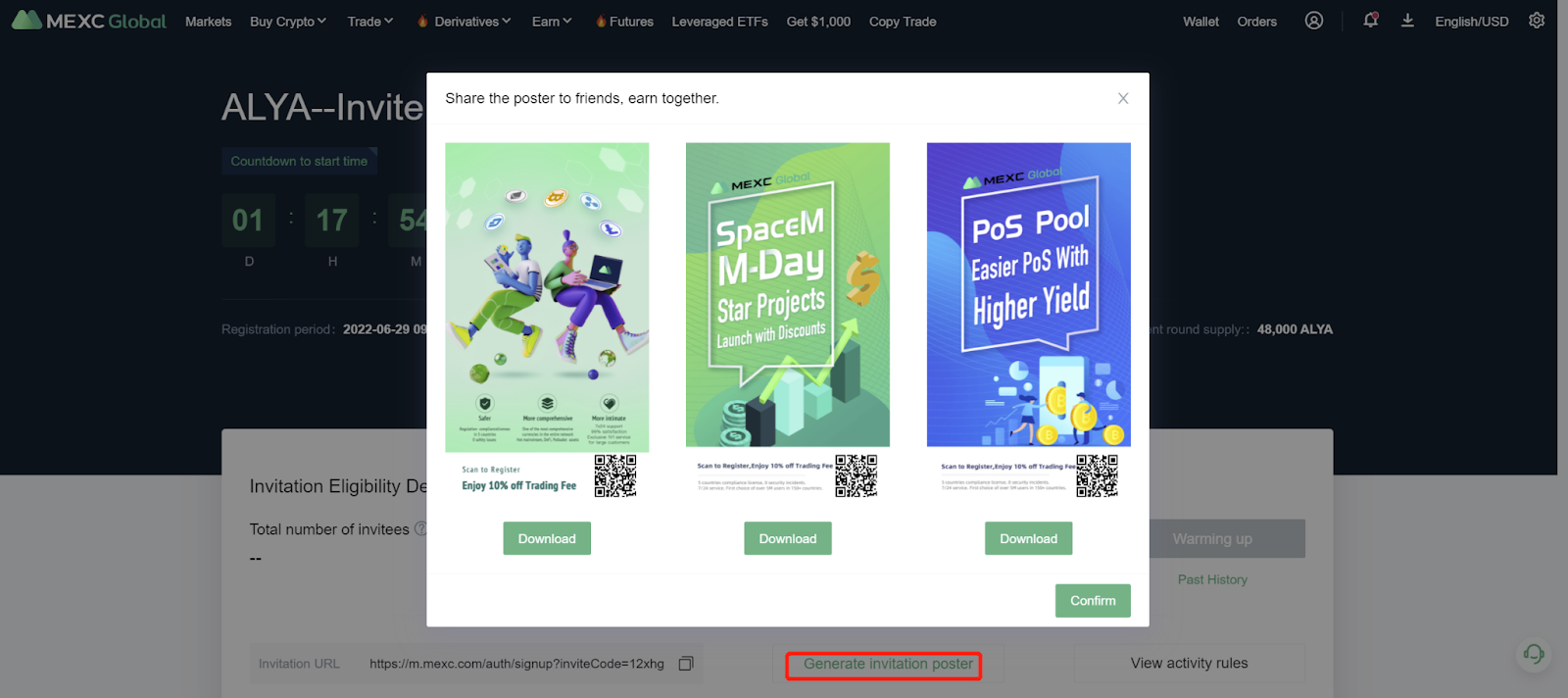
Task: Click the download app icon in header
Action: [x=1407, y=21]
